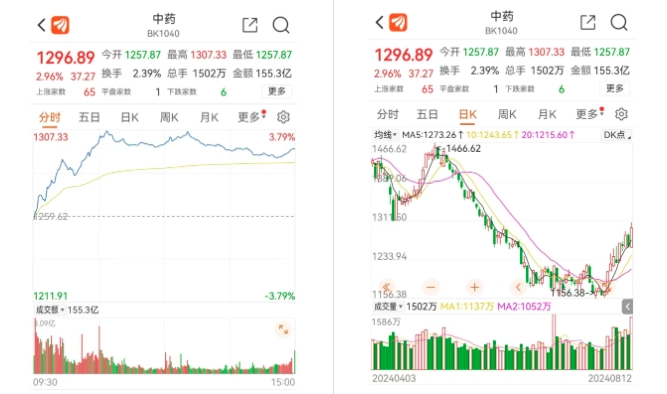
Task: Switch to 五日 tab in left panel
Action: coord(89,117)
